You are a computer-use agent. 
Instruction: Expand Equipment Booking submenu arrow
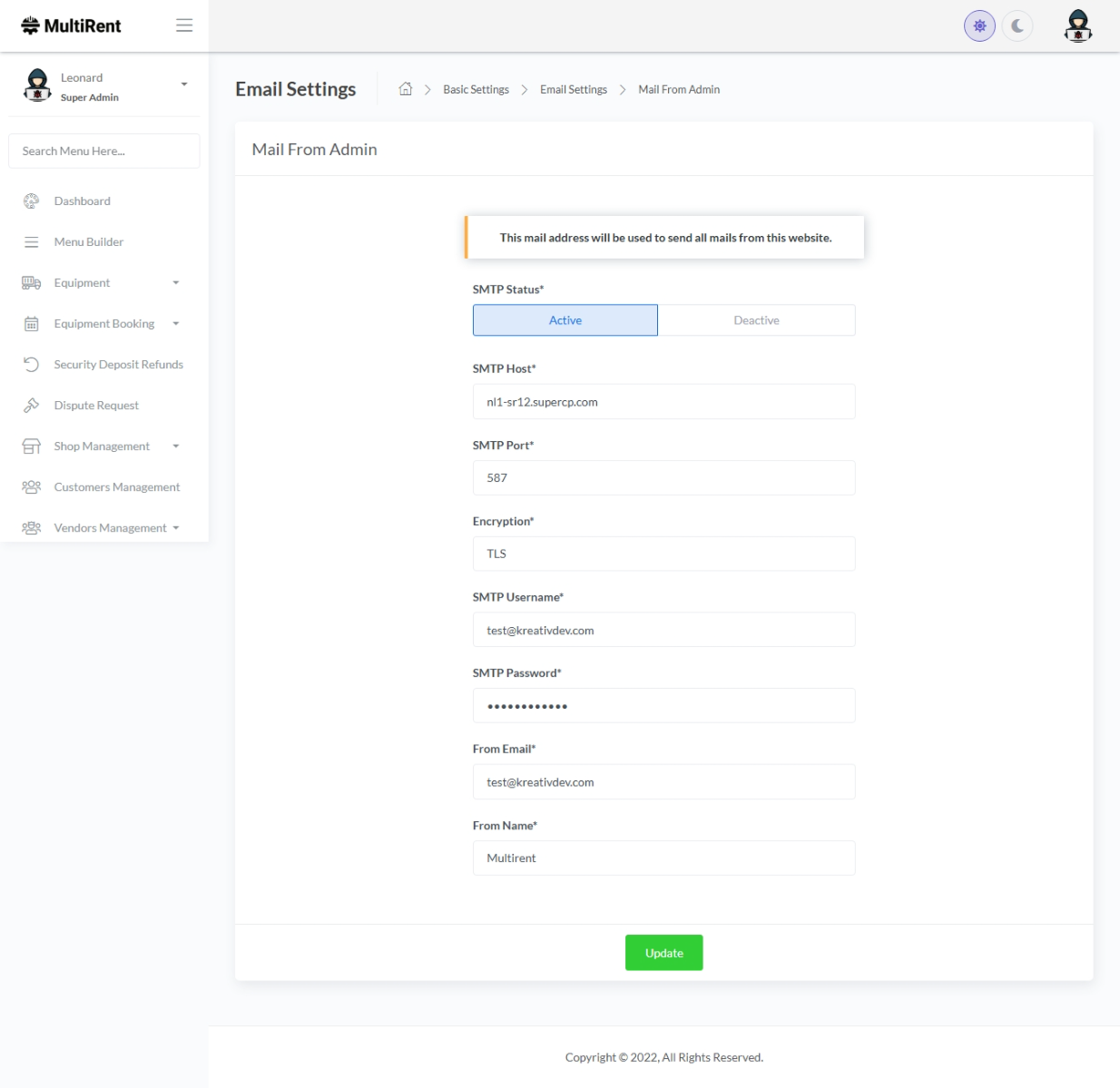pyautogui.click(x=176, y=324)
